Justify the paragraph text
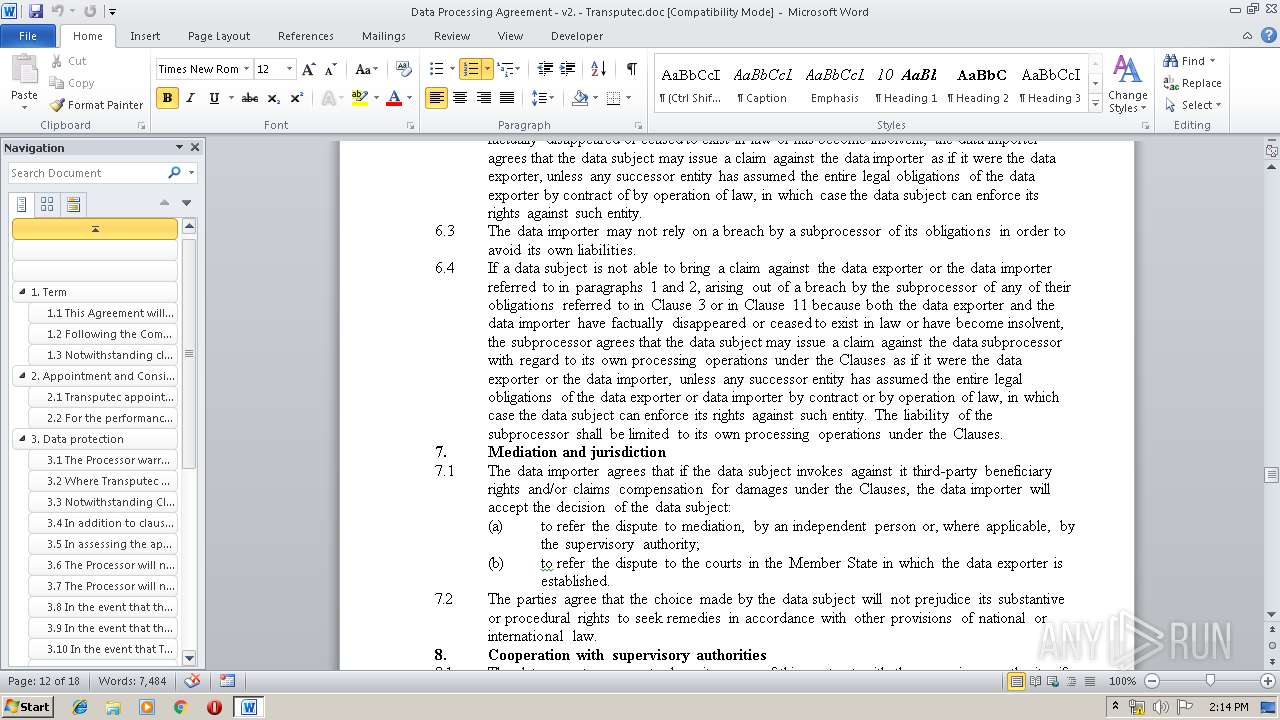Viewport: 1280px width, 720px height. click(x=507, y=98)
